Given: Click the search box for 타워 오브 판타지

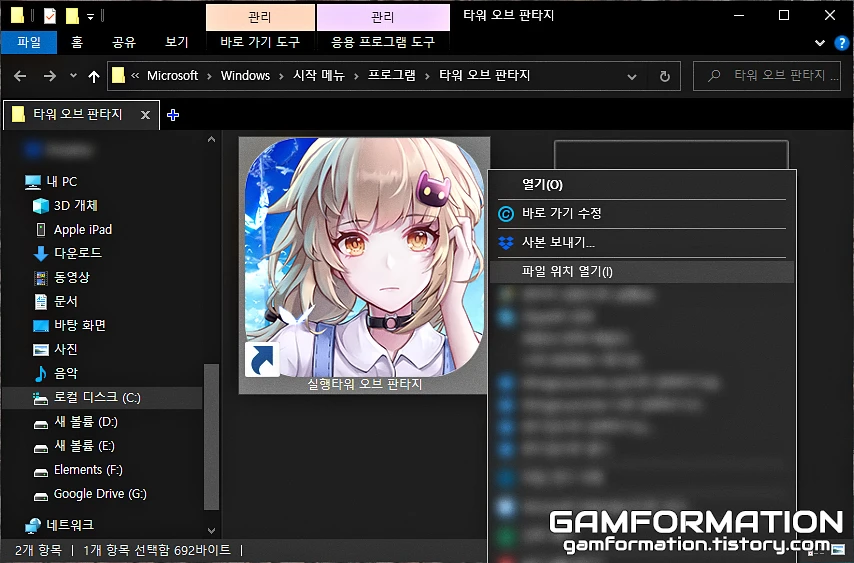Looking at the screenshot, I should (767, 76).
